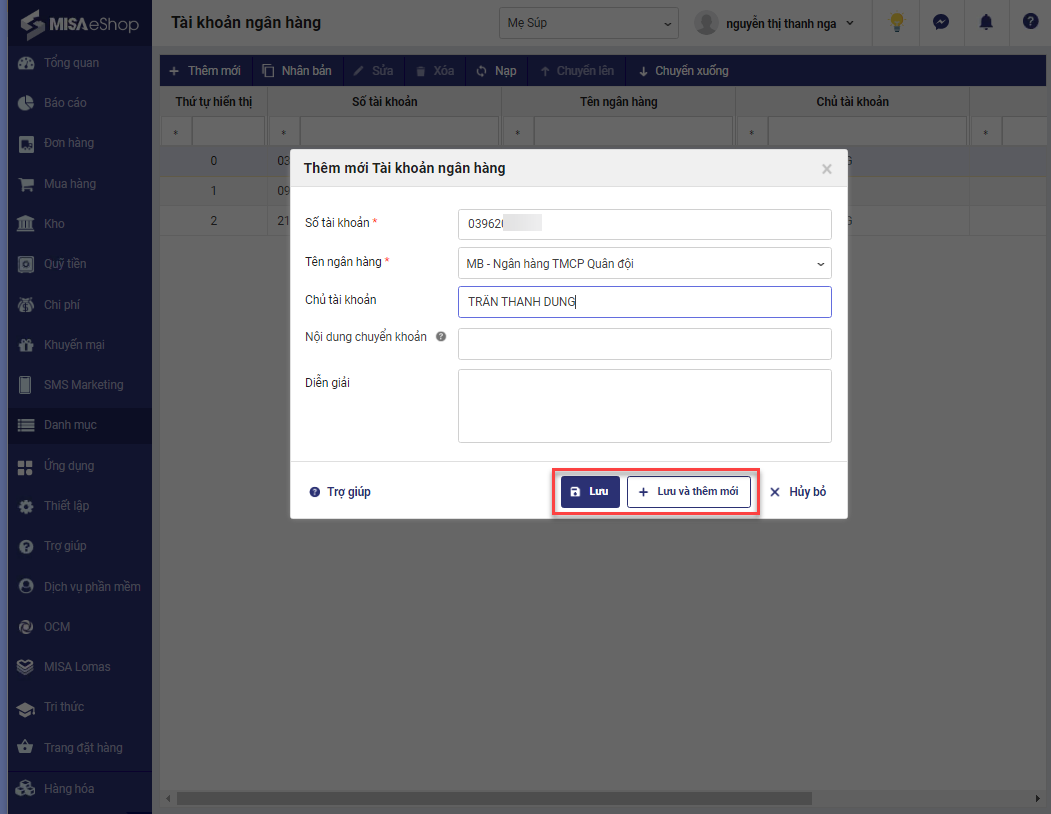Image resolution: width=1051 pixels, height=814 pixels.
Task: Click the scrollbar left arrow
Action: click(x=168, y=799)
